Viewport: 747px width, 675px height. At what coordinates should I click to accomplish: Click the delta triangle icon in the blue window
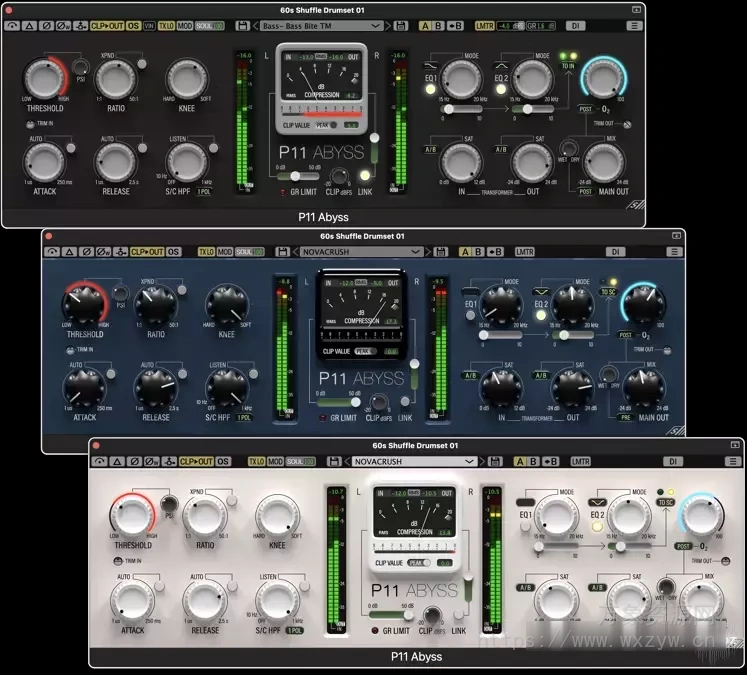click(69, 252)
